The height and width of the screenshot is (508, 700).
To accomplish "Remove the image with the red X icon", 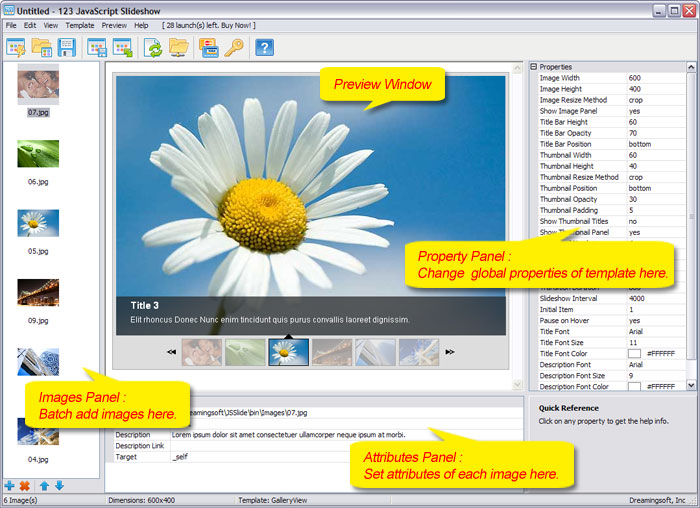I will coord(24,486).
